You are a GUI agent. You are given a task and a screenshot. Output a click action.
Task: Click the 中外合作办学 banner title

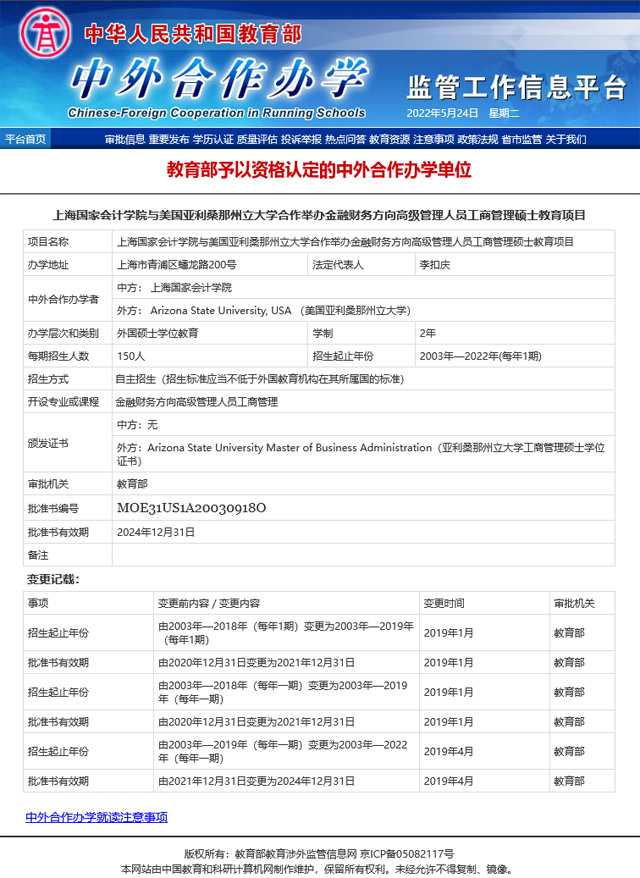click(x=219, y=78)
